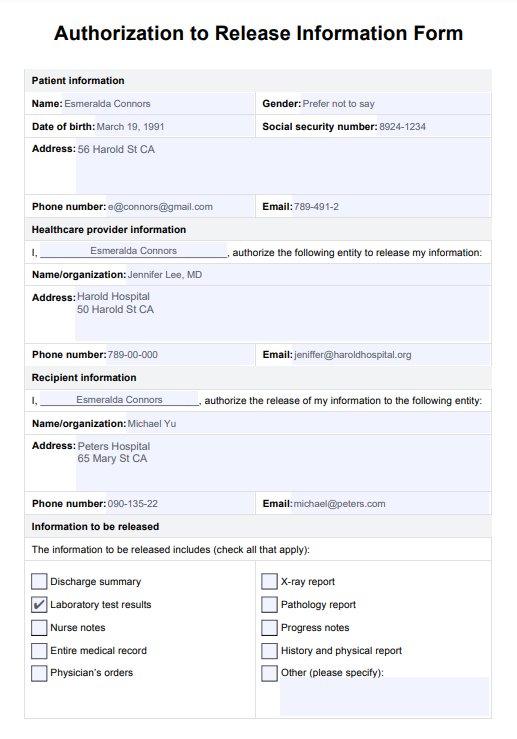Click the Gender field showing Prefer not to say
This screenshot has height=739, width=517.
(395, 104)
